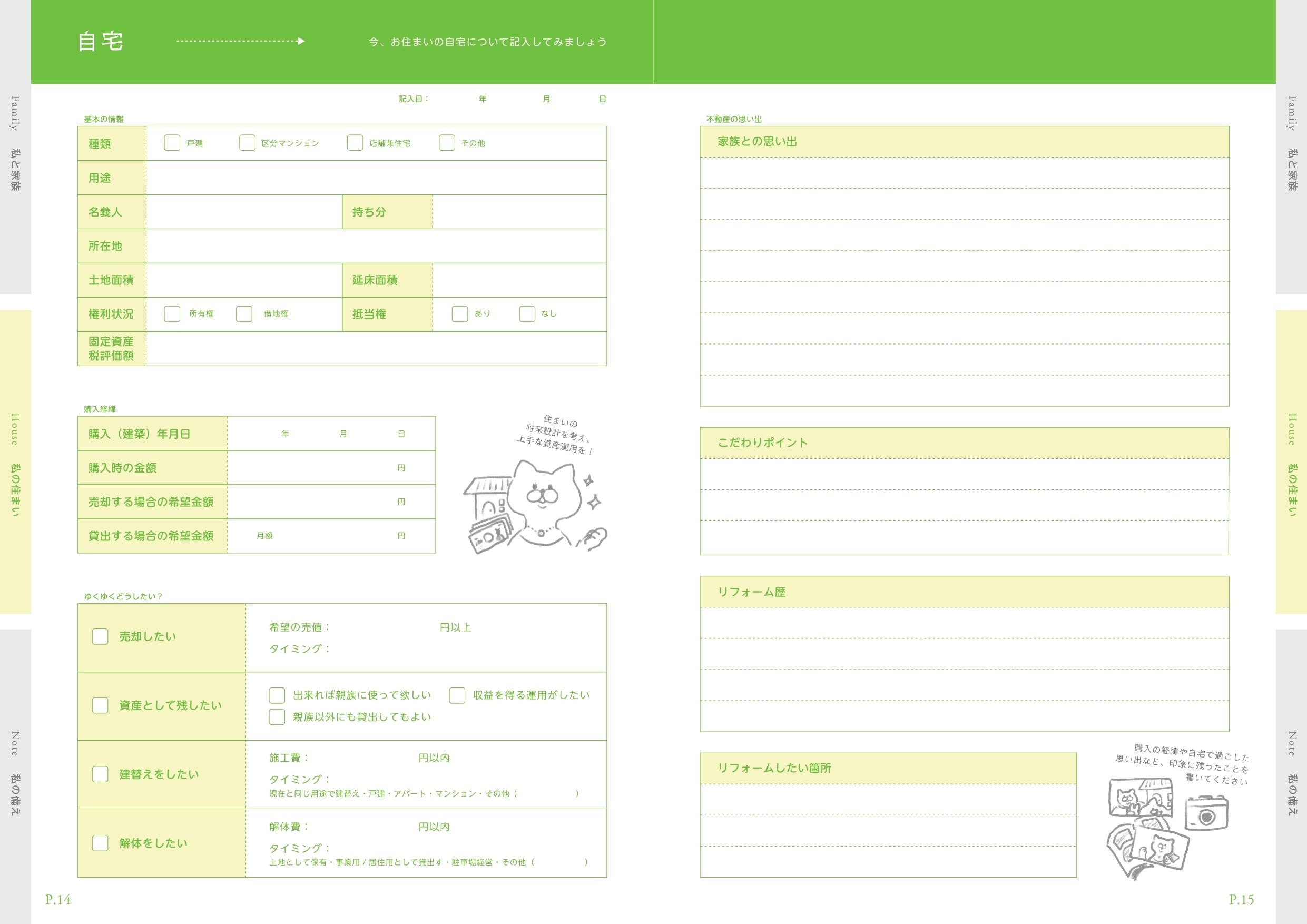Check the 戸建 checkbox
This screenshot has width=1307, height=924.
click(172, 142)
